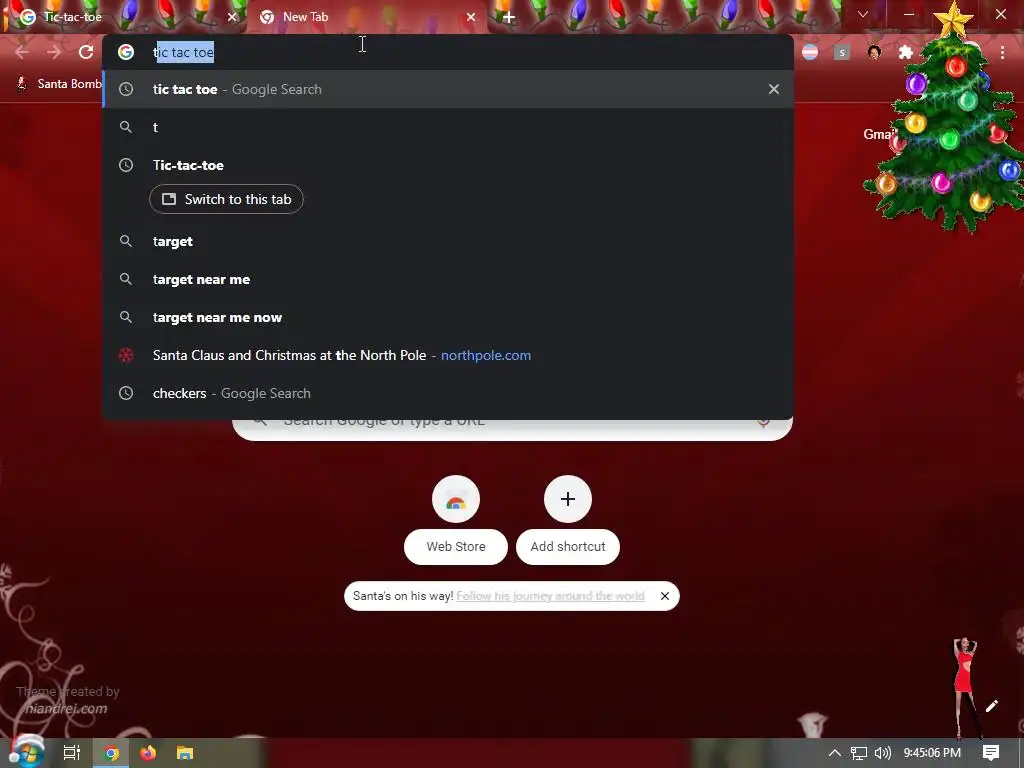Open a new tab with plus button
Screen dimensions: 1024x768
click(509, 17)
